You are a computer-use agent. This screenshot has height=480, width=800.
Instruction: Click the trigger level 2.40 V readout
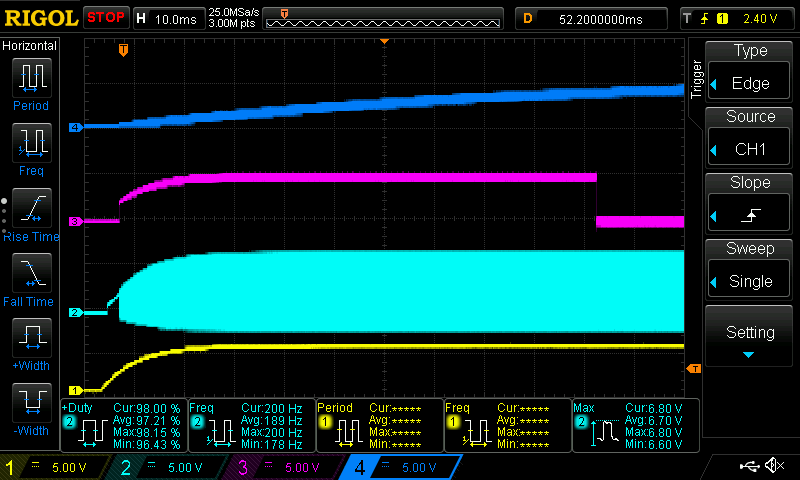click(760, 19)
